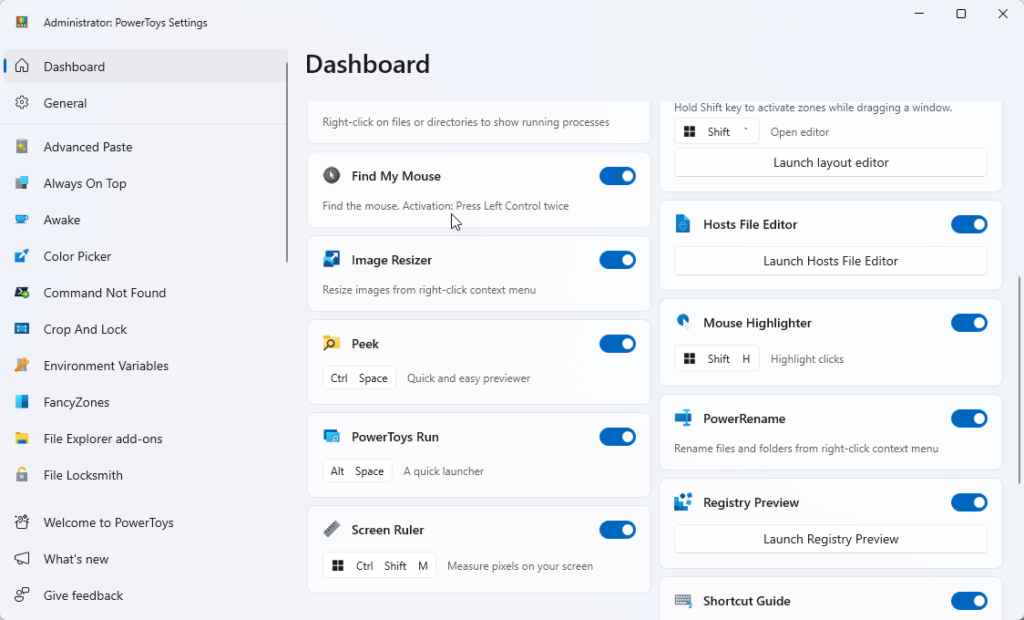This screenshot has height=620, width=1024.
Task: Click the File Explorer add-ons folder icon
Action: coord(22,438)
